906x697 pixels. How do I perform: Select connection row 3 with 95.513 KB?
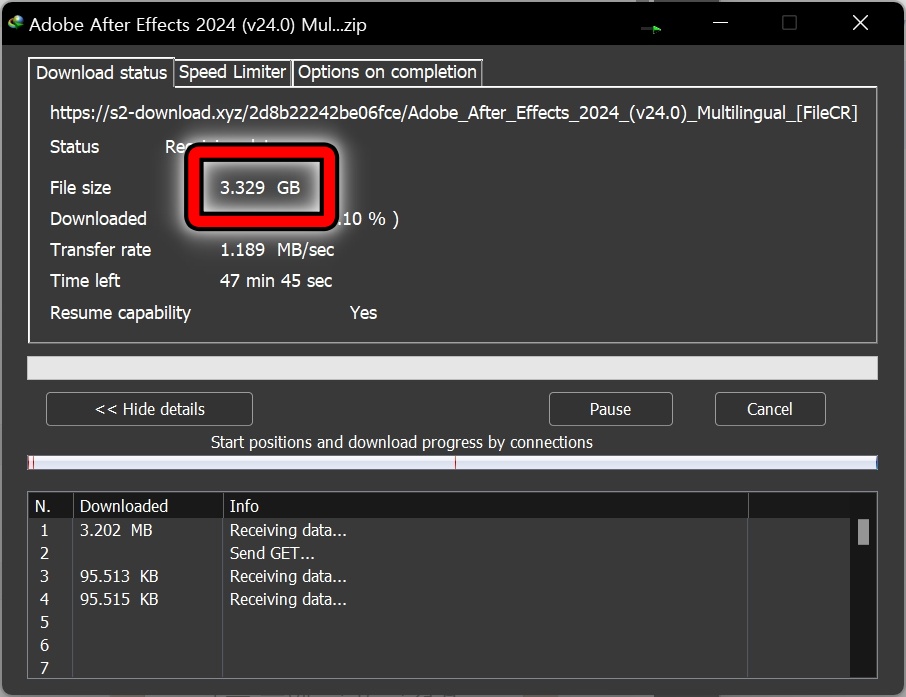(439, 576)
